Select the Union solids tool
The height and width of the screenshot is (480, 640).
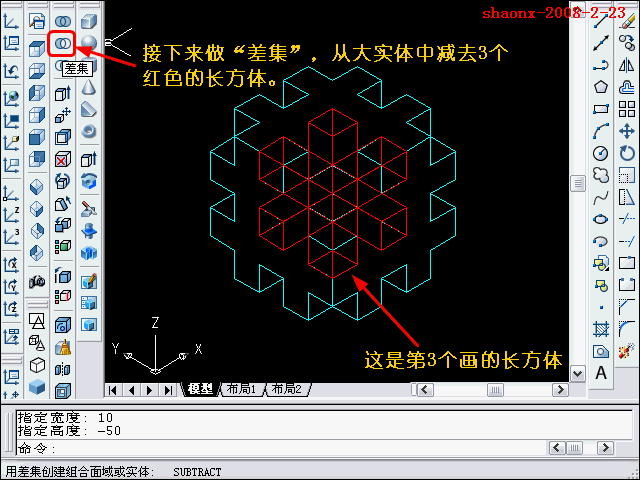62,21
